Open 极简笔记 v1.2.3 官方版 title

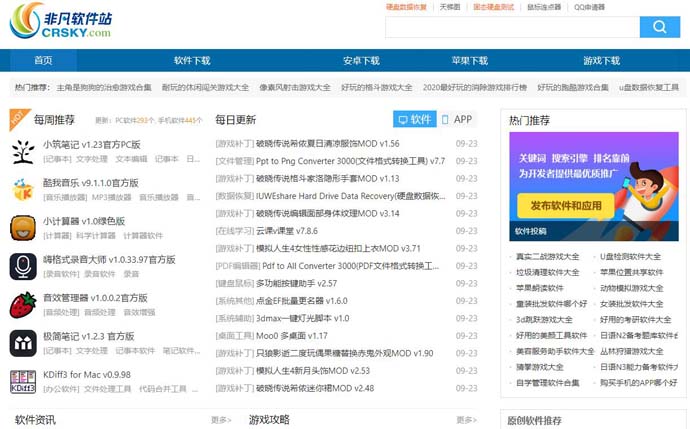pos(88,336)
